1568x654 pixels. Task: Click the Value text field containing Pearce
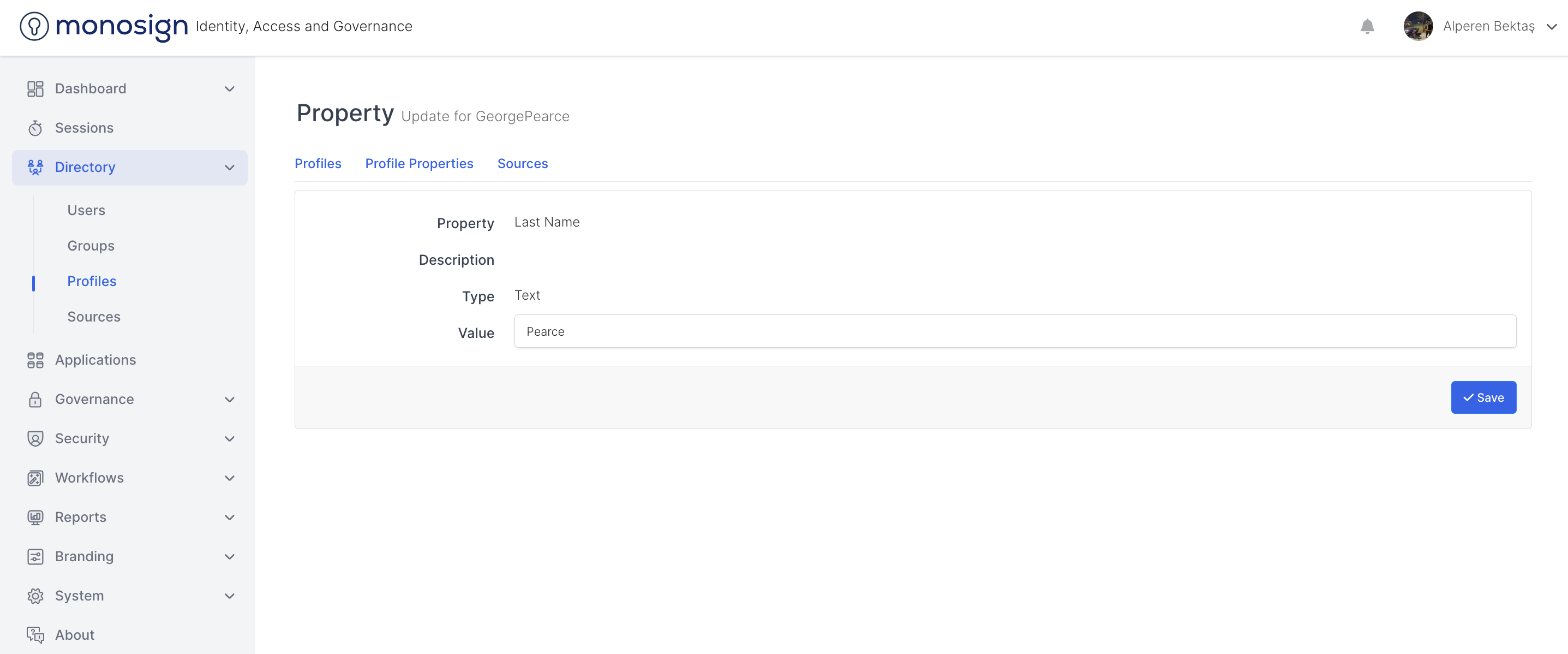click(1015, 331)
